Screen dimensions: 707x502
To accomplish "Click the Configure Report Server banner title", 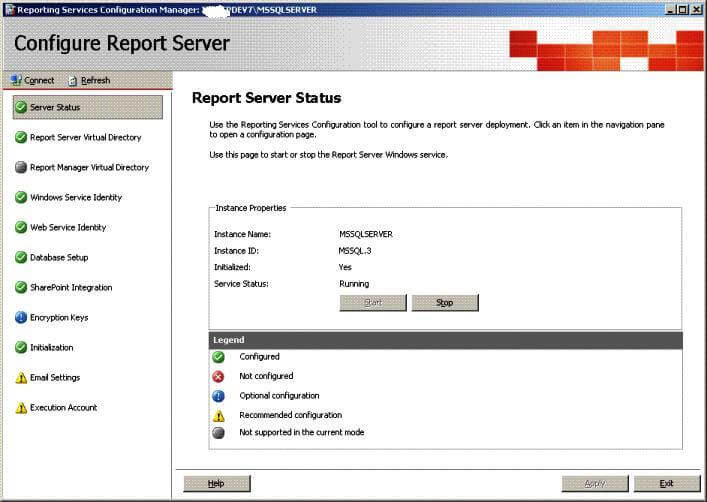I will (x=122, y=44).
